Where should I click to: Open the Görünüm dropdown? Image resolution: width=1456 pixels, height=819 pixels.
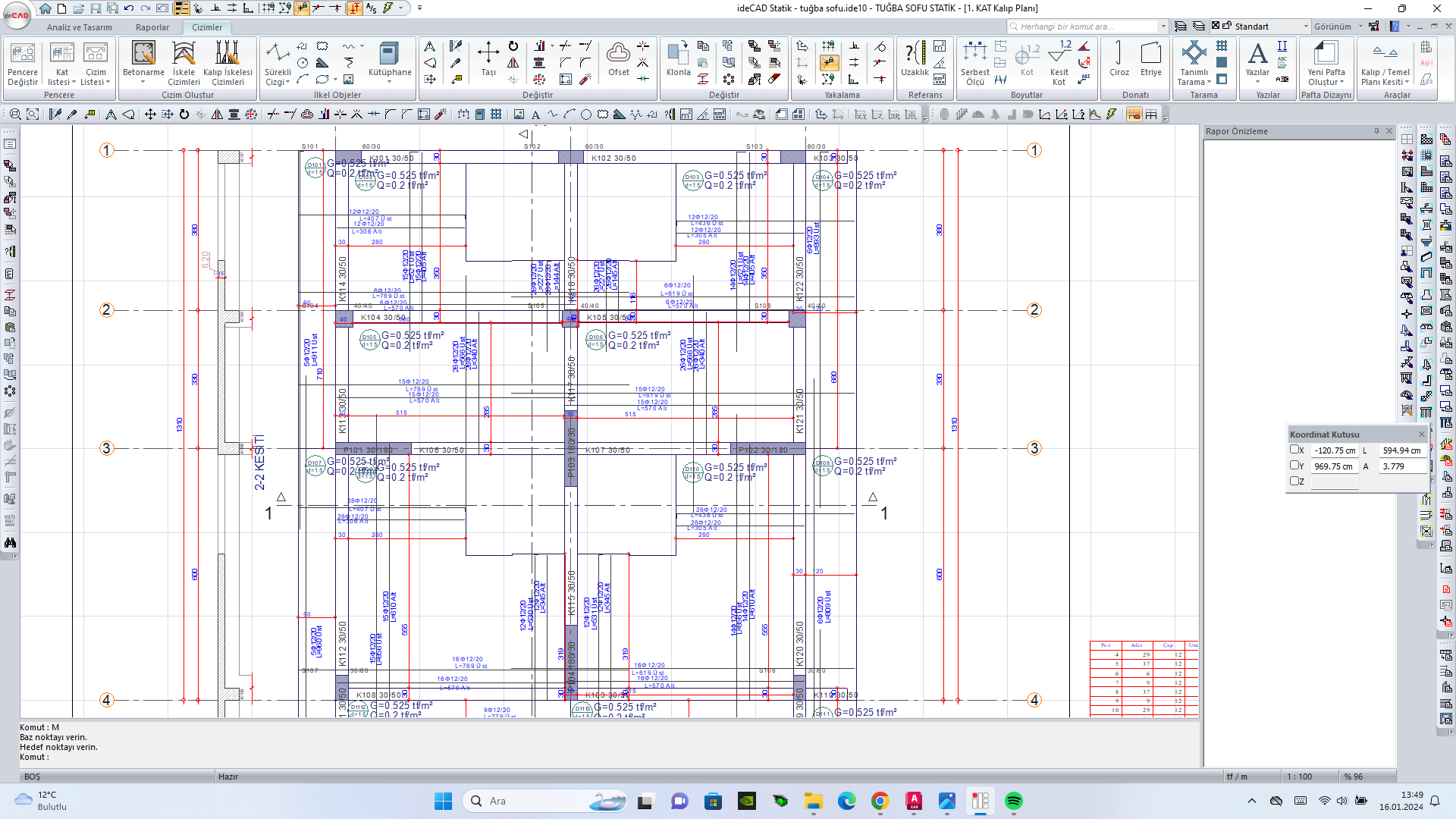click(1338, 27)
